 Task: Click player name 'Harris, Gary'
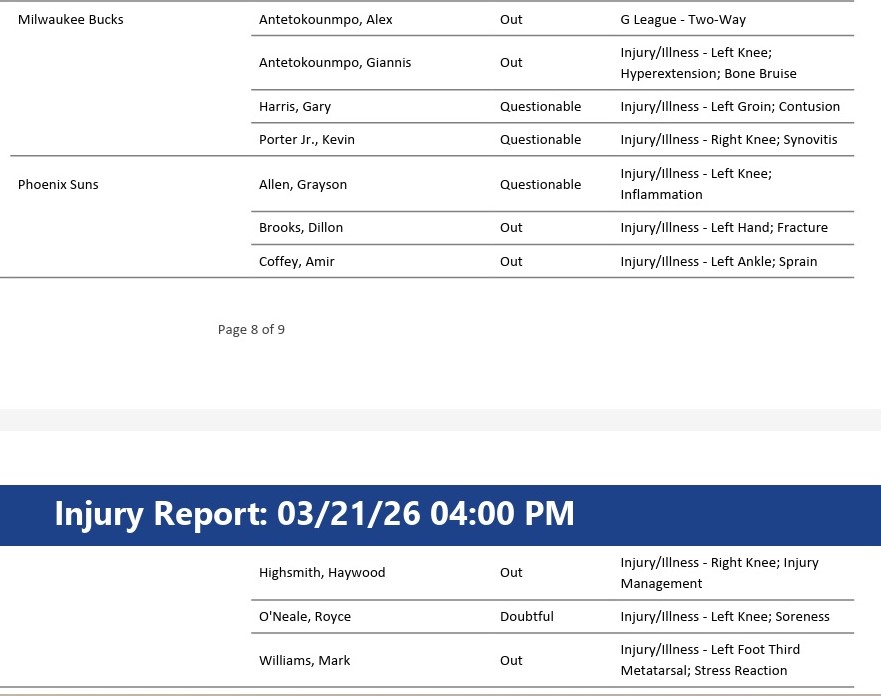click(295, 107)
